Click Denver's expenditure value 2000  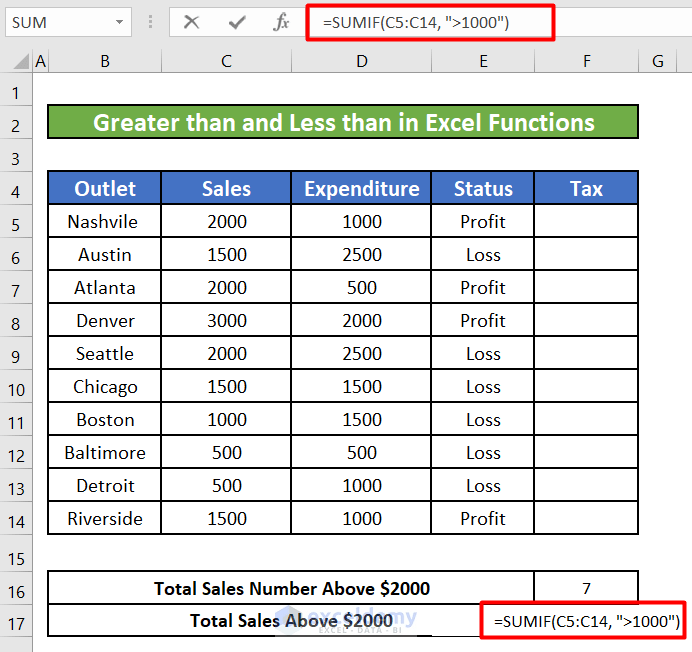(361, 320)
